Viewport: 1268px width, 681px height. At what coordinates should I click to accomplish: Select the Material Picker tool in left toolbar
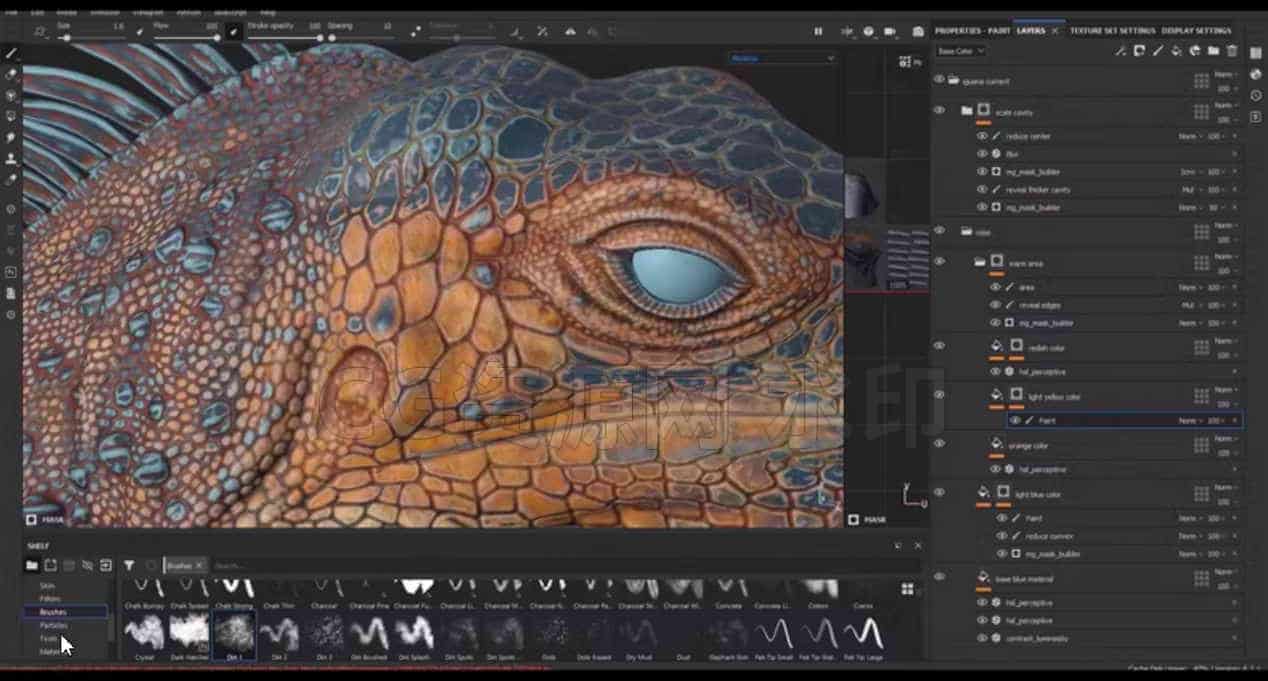(12, 179)
